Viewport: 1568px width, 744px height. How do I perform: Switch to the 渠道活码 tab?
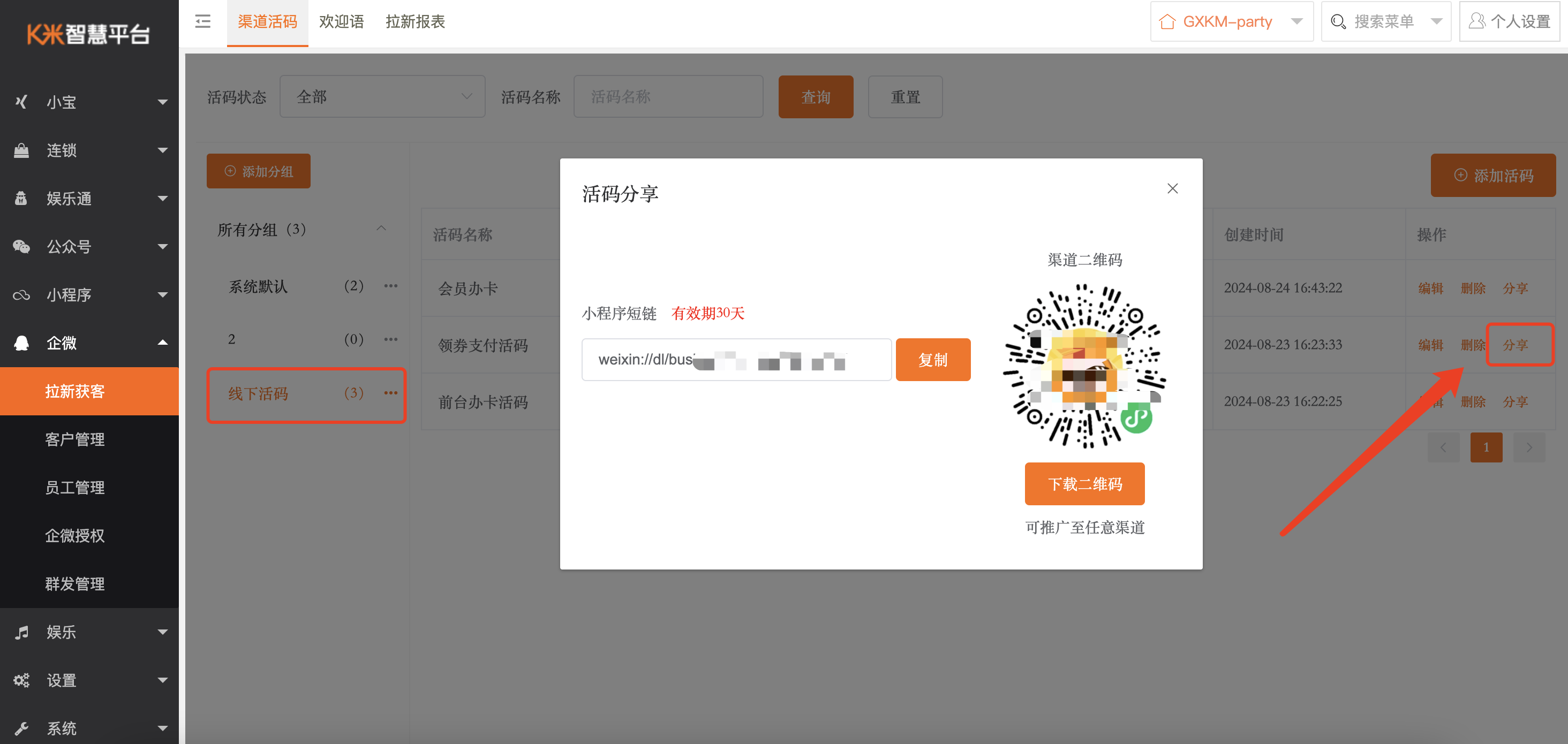[x=267, y=22]
